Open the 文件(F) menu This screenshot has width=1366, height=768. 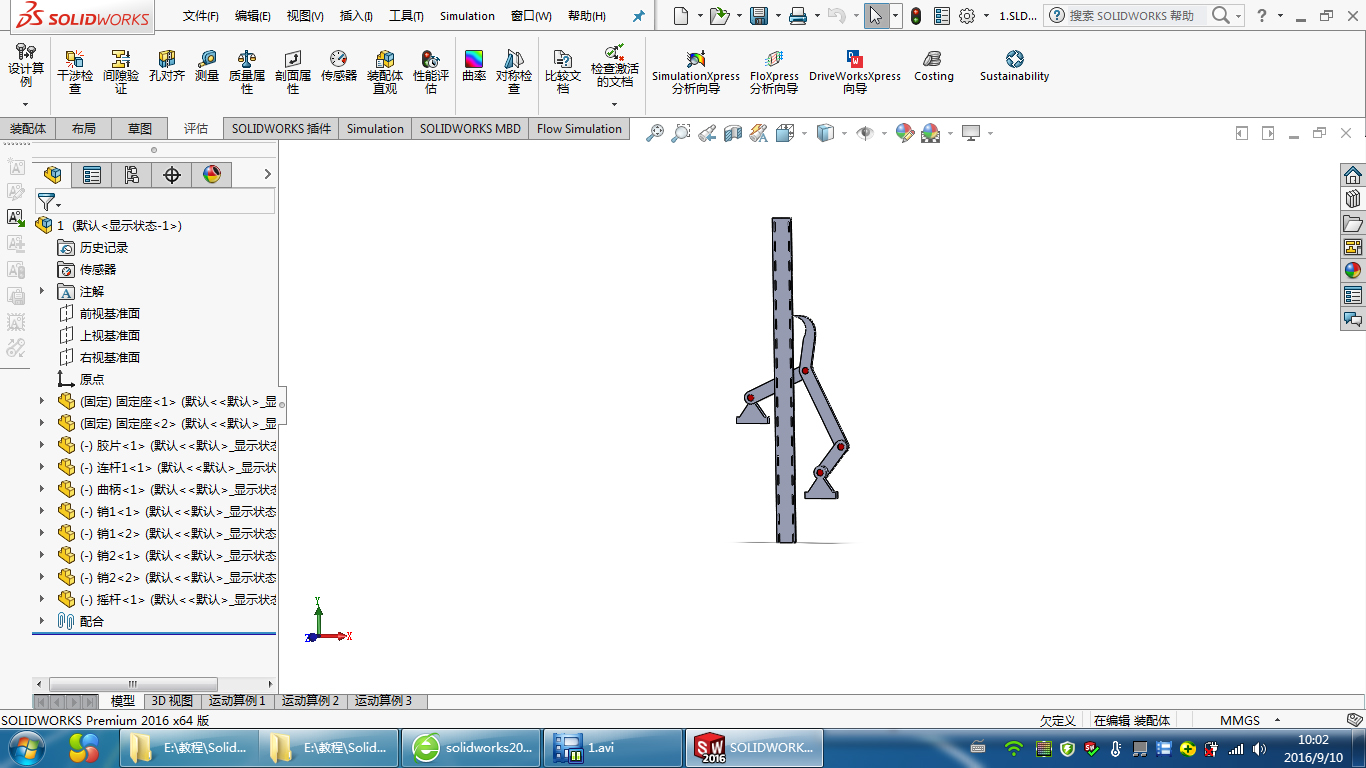pos(201,16)
